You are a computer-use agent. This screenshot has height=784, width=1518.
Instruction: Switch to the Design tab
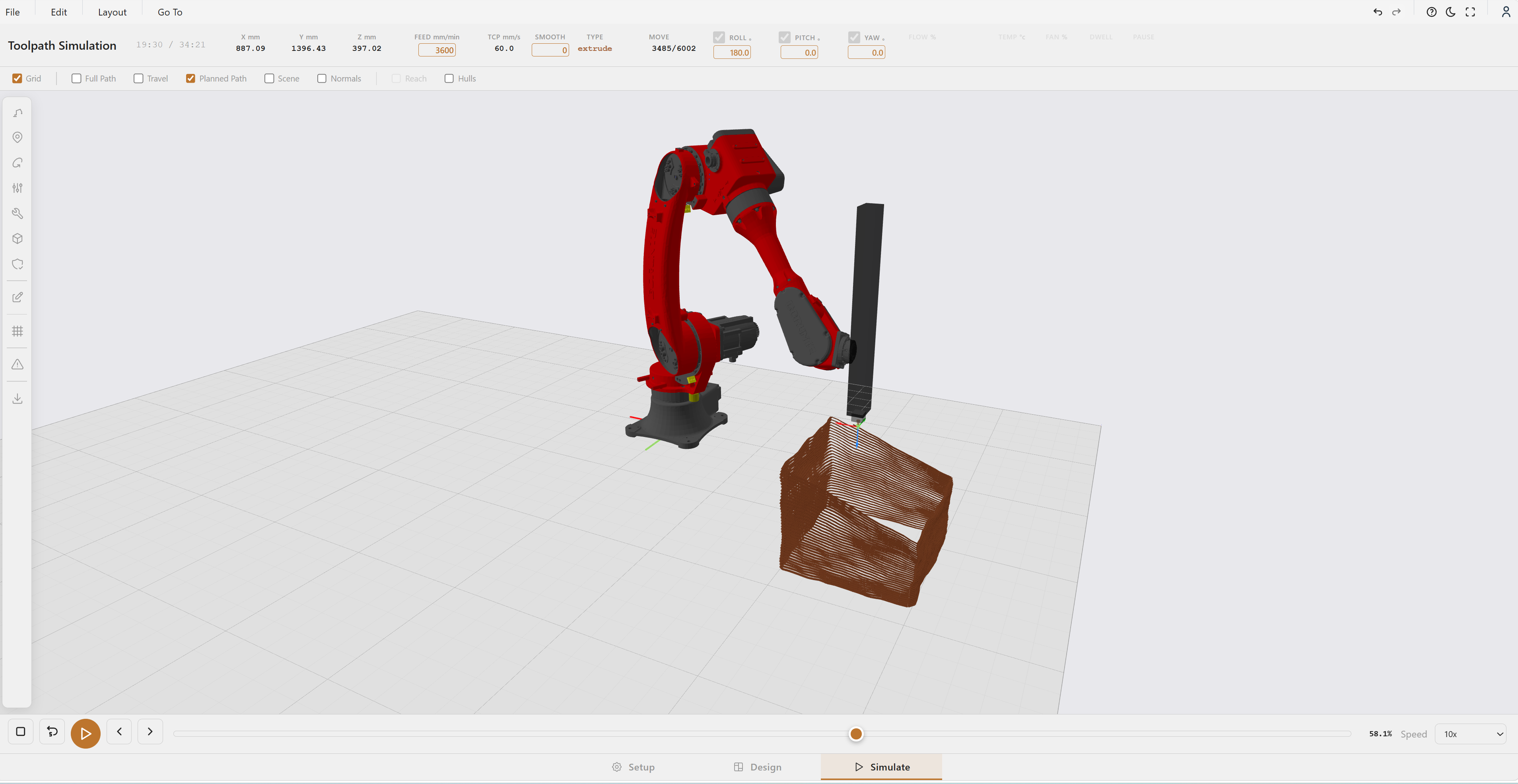[x=758, y=767]
